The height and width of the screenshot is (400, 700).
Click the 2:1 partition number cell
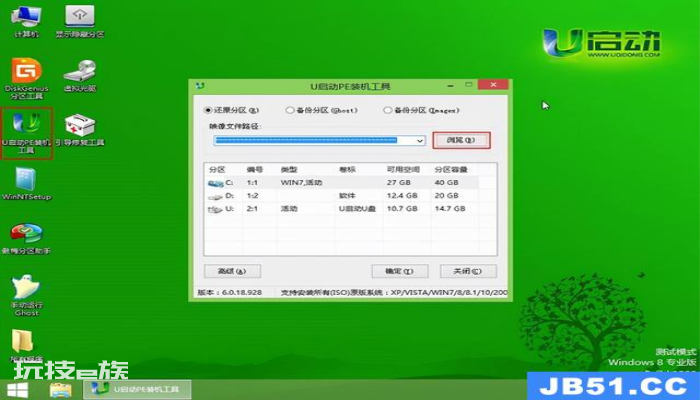point(252,208)
